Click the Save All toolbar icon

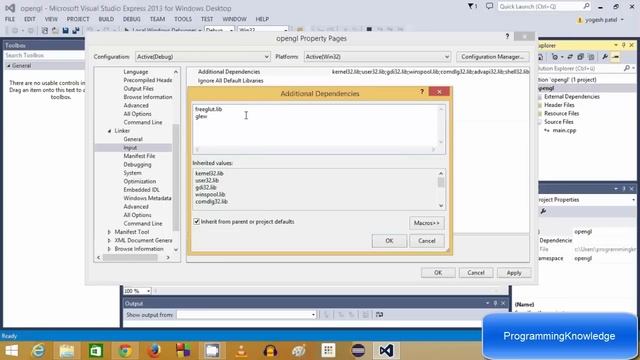click(76, 31)
